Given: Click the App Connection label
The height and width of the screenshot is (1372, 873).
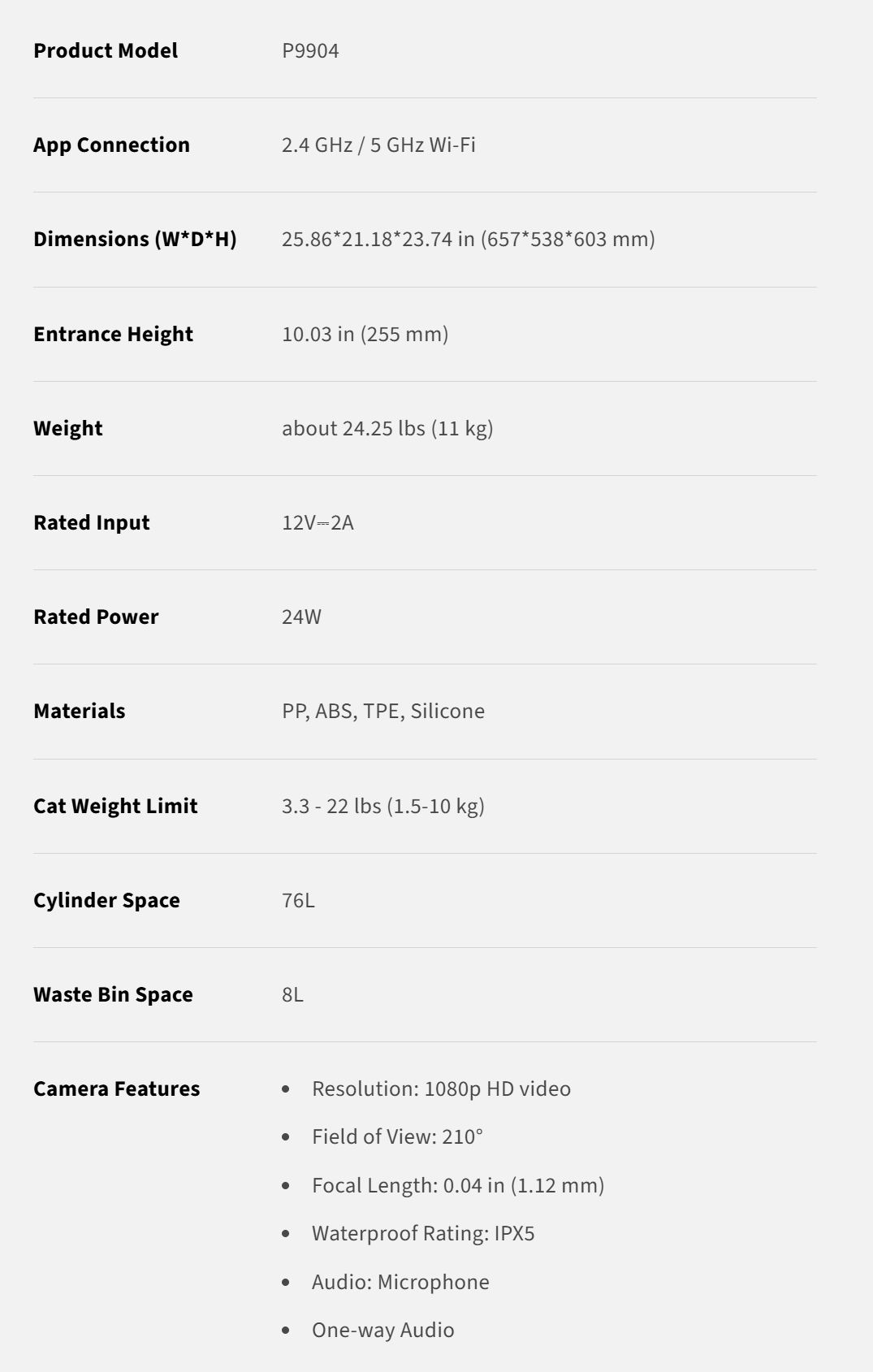Looking at the screenshot, I should coord(111,145).
